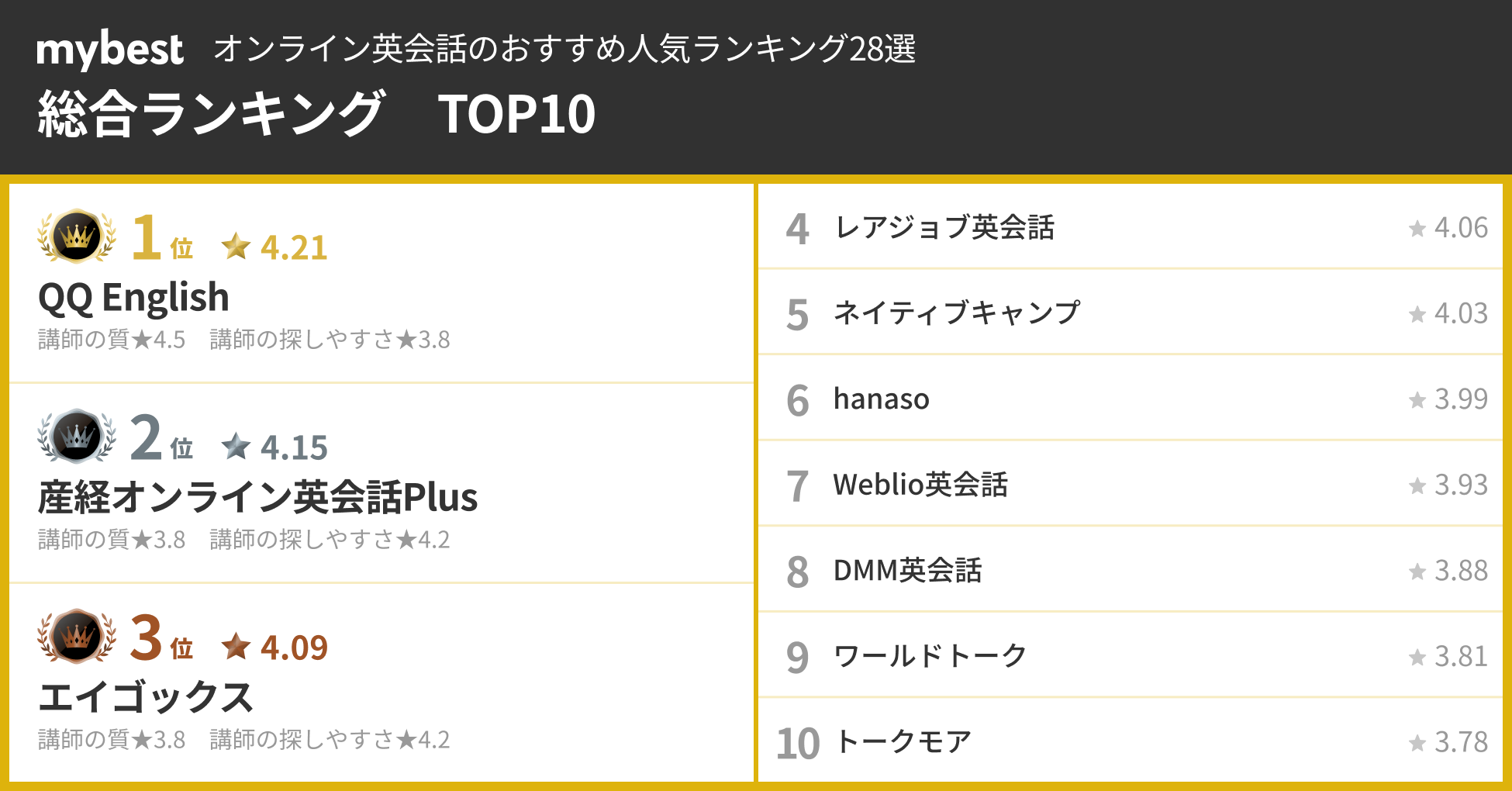
Task: Click hanaso in the ranking list
Action: 881,399
